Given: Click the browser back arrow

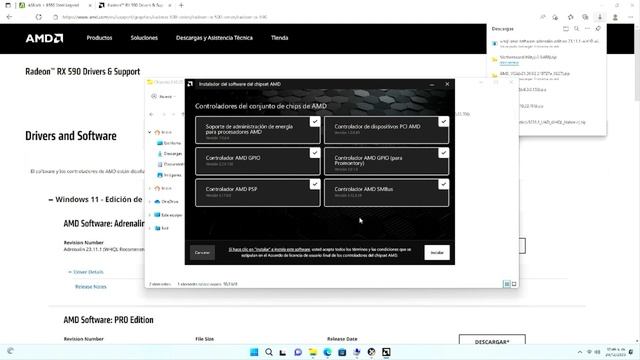Looking at the screenshot, I should pyautogui.click(x=9, y=17).
